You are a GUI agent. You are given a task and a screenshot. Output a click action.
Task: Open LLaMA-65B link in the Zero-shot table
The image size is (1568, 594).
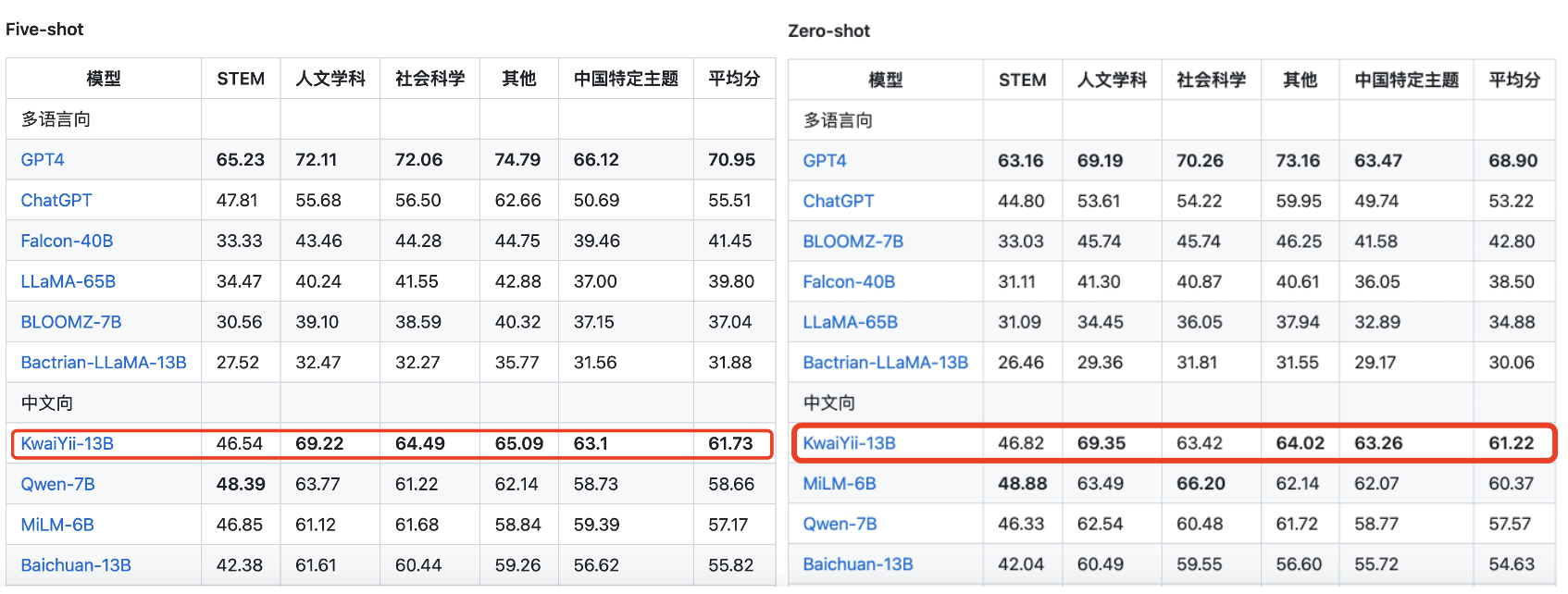(x=850, y=322)
